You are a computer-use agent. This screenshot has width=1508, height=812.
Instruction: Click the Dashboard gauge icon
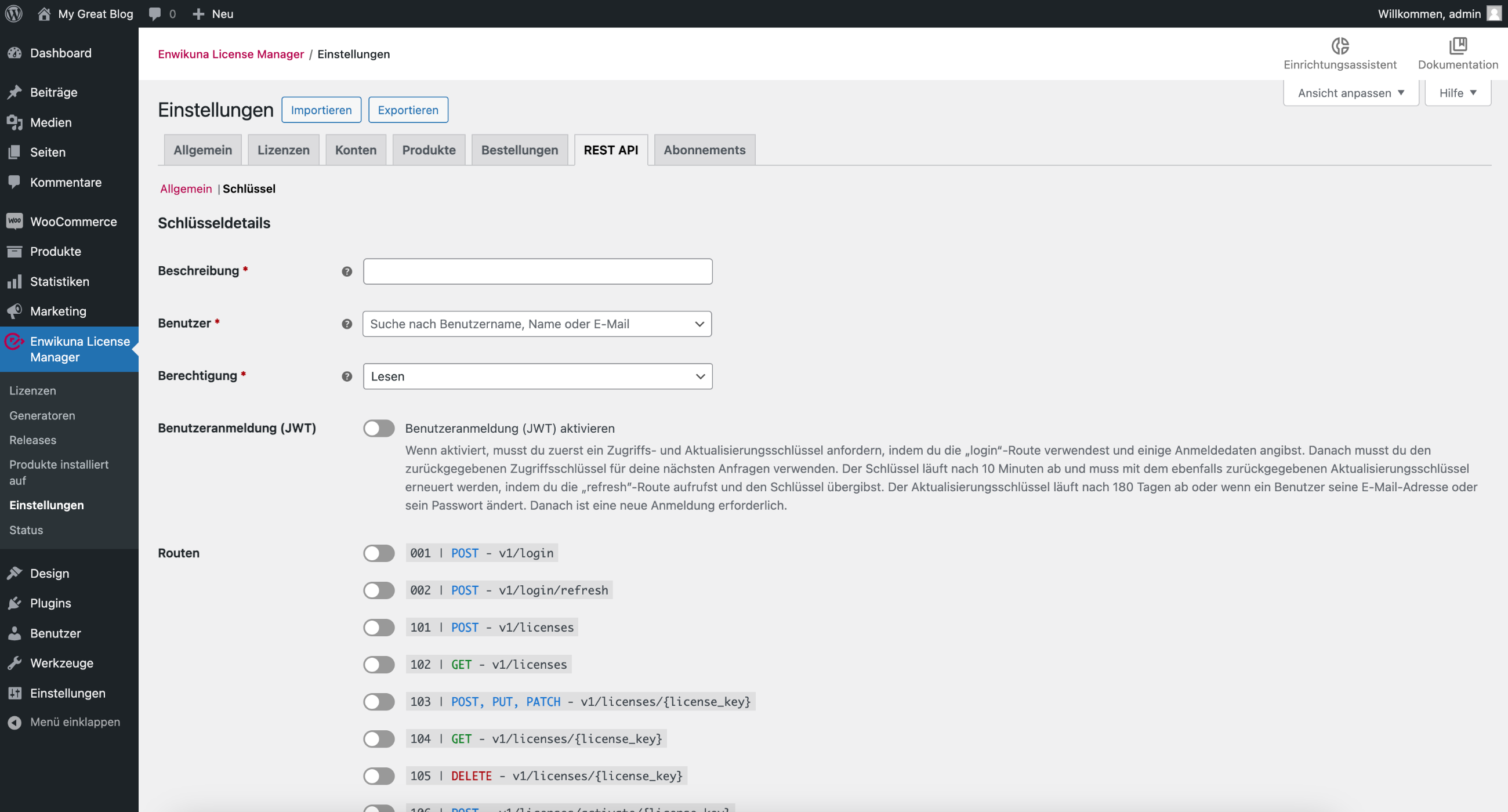coord(14,53)
